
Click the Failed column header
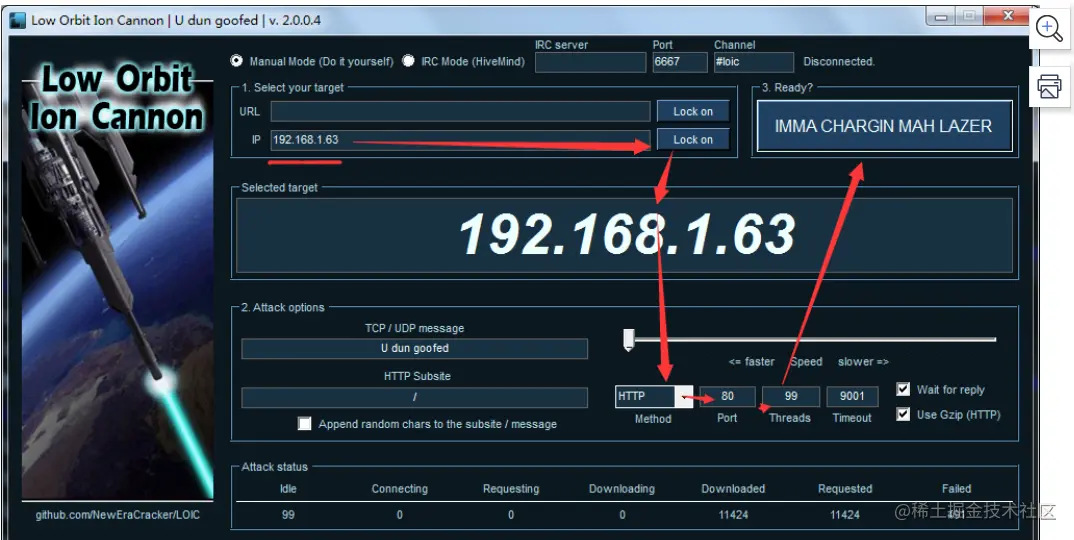[x=956, y=489]
